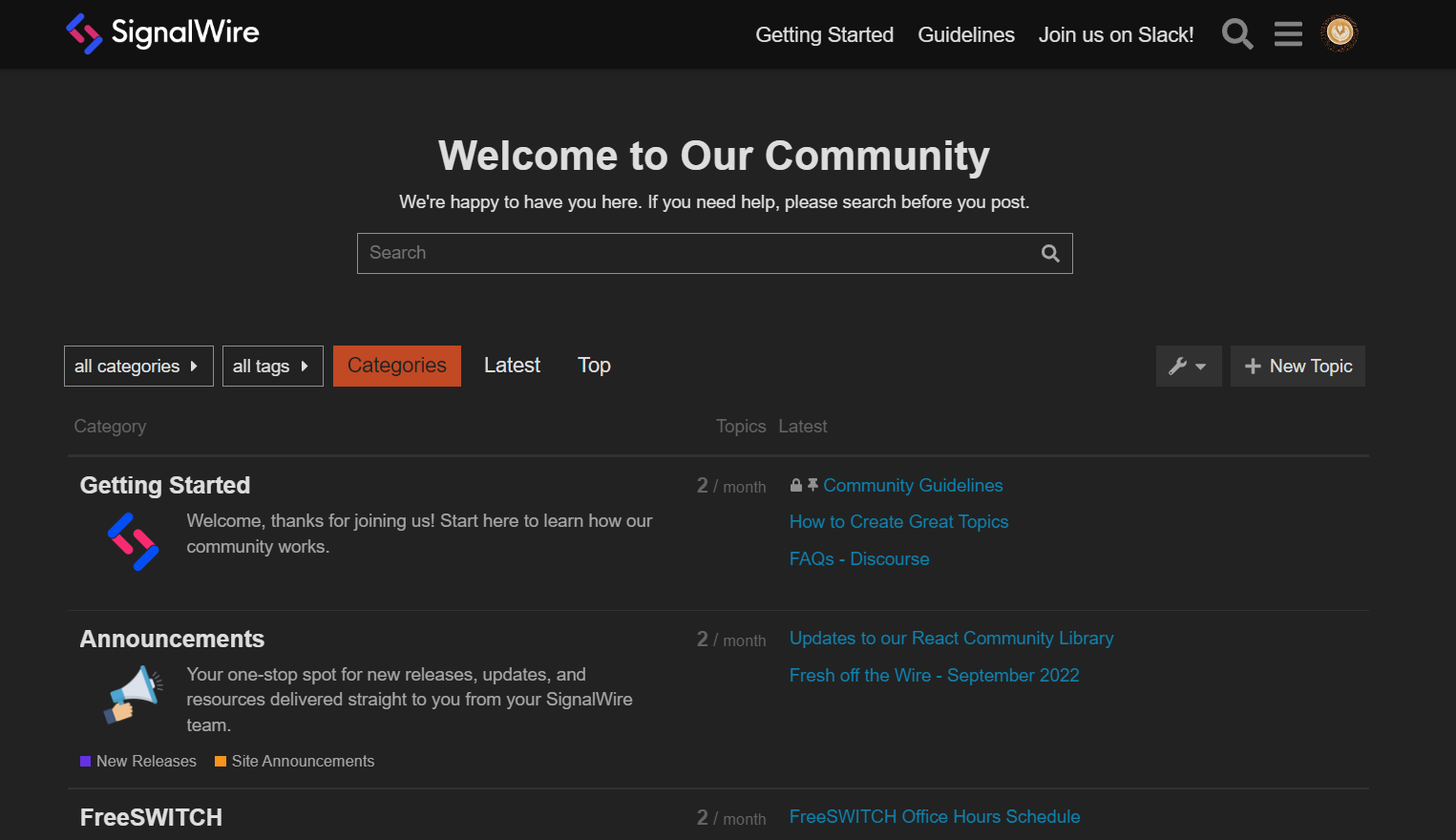The width and height of the screenshot is (1456, 840).
Task: Open Guidelines in the header navigation
Action: point(966,35)
